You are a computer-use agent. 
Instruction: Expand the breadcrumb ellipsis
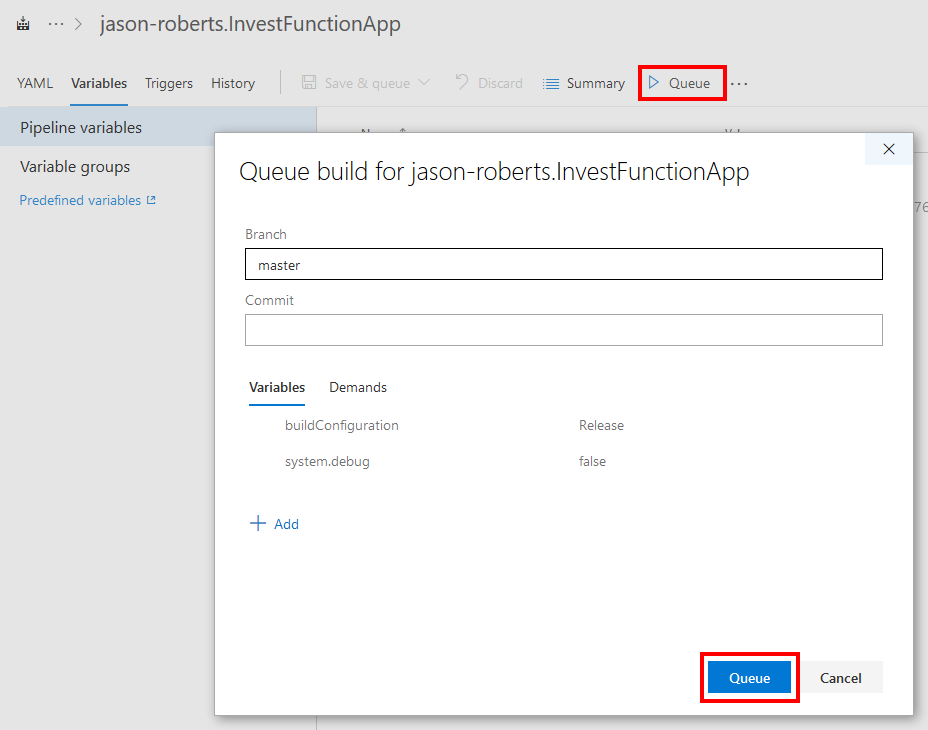[x=55, y=23]
